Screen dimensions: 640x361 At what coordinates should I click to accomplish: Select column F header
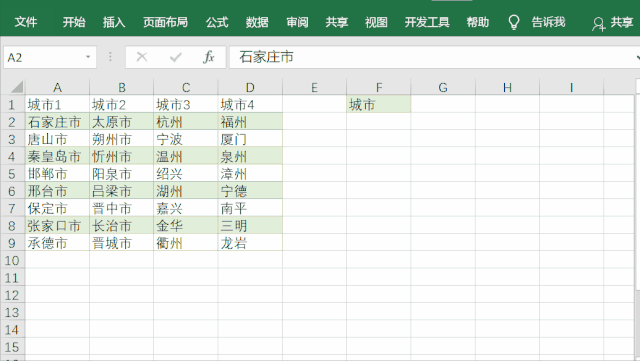click(x=379, y=87)
